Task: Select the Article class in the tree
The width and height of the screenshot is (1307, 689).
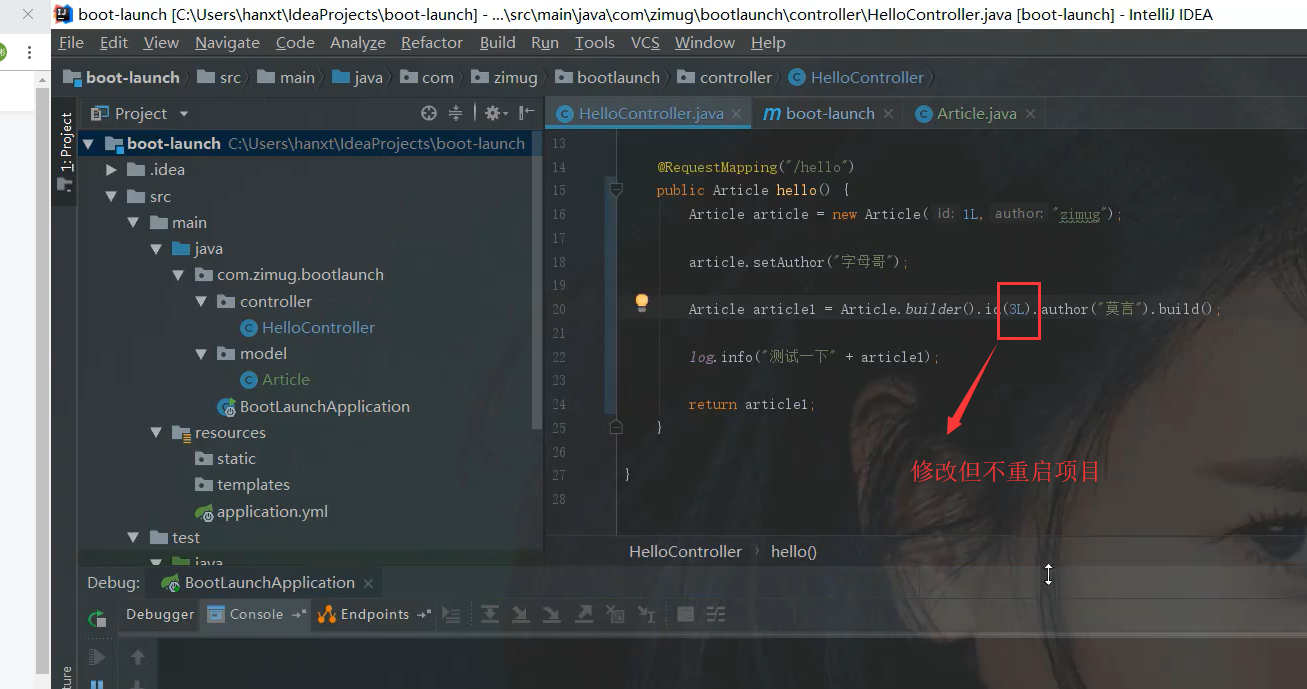Action: click(286, 379)
